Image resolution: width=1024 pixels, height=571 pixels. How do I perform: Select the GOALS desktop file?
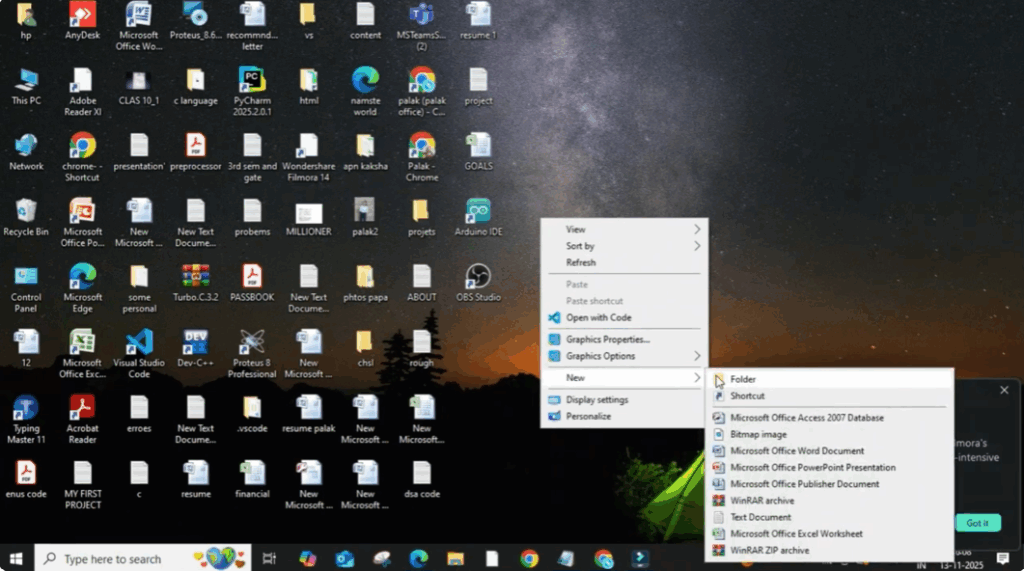point(478,151)
